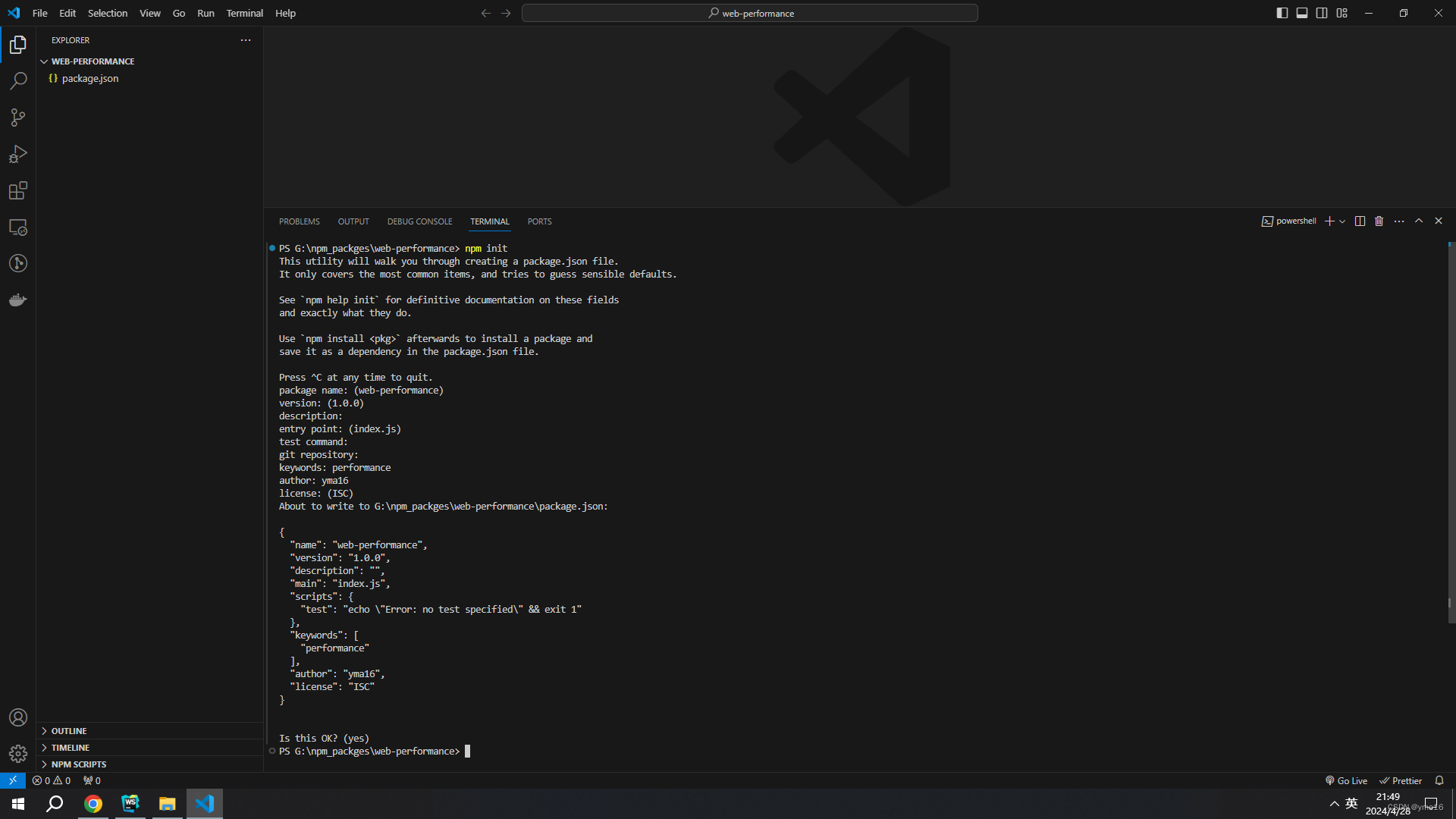Open Remote Explorer view
The height and width of the screenshot is (819, 1456).
(x=18, y=227)
